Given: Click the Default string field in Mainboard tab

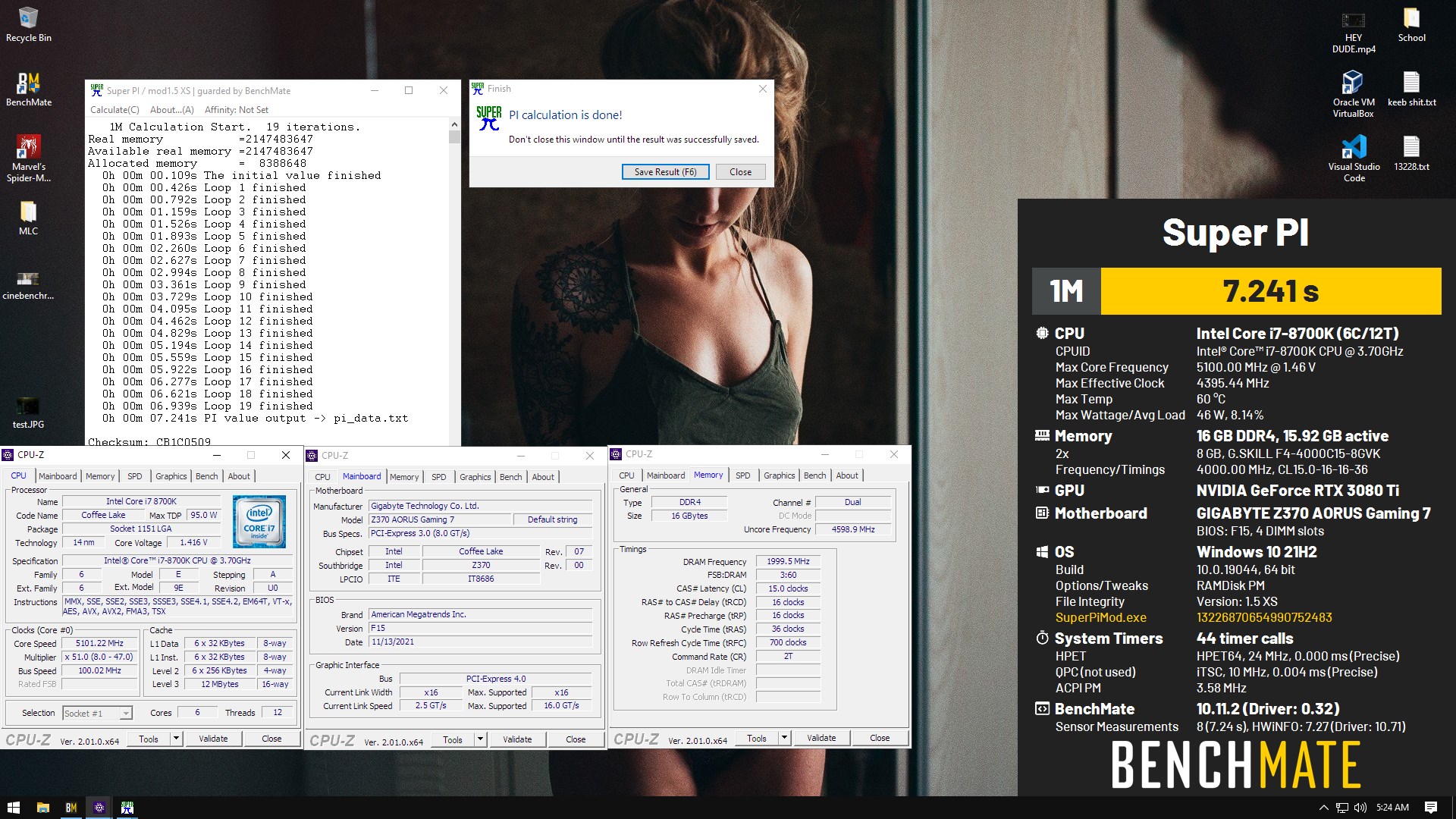Looking at the screenshot, I should coord(552,519).
